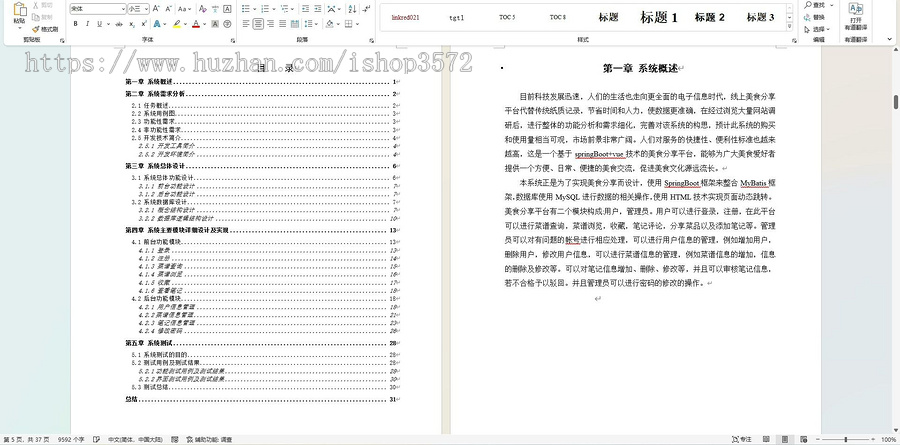This screenshot has height=445, width=900.
Task: Click the language indicator 中文(简体, 中国大陆)
Action: tap(137, 439)
